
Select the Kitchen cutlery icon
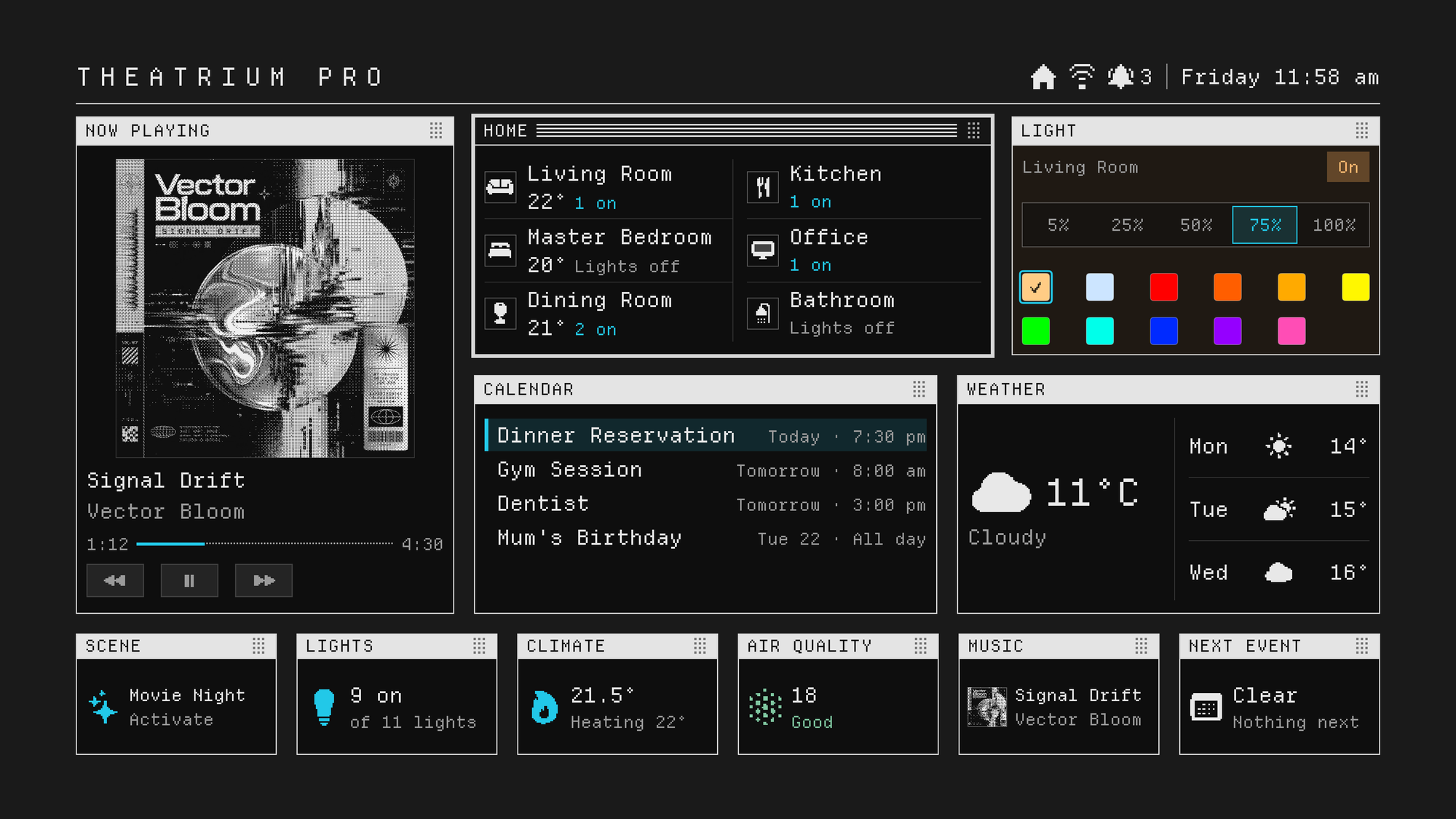[x=763, y=188]
